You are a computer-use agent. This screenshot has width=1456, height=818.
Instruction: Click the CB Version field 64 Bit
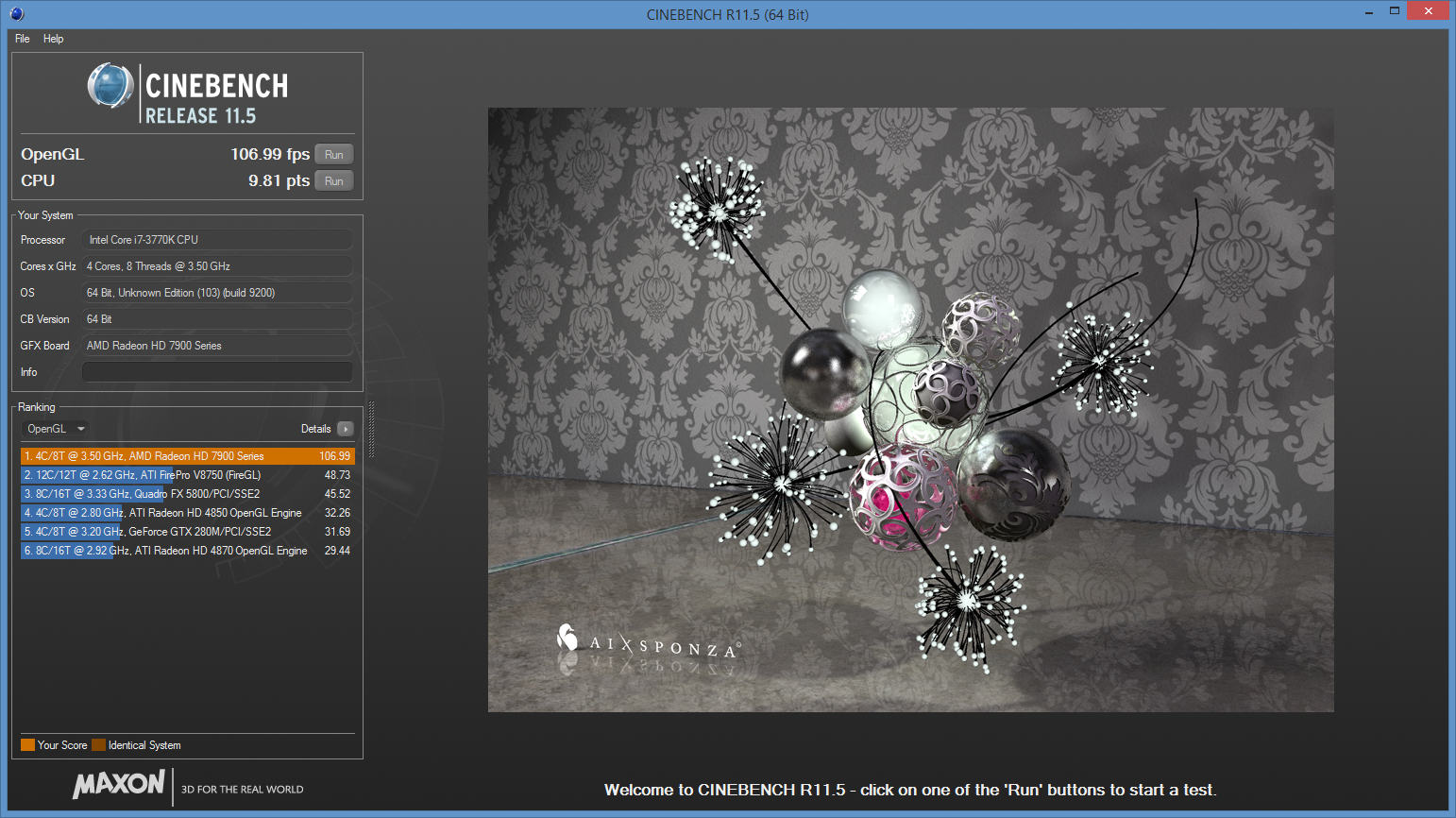[217, 319]
